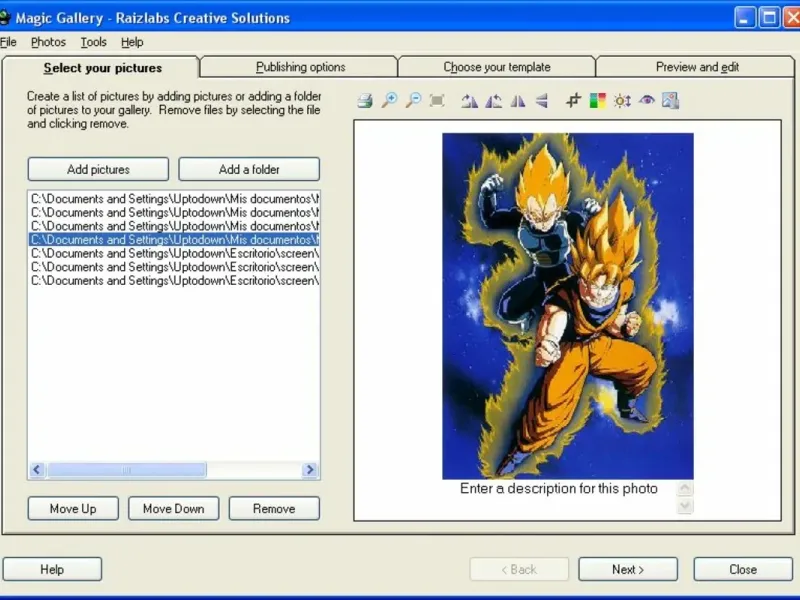Open the File menu
This screenshot has width=800, height=600.
tap(8, 42)
